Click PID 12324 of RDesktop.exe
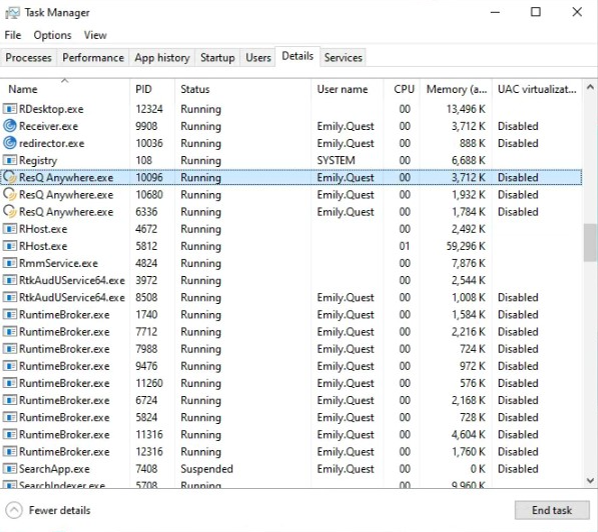Image resolution: width=598 pixels, height=532 pixels. pos(149,109)
